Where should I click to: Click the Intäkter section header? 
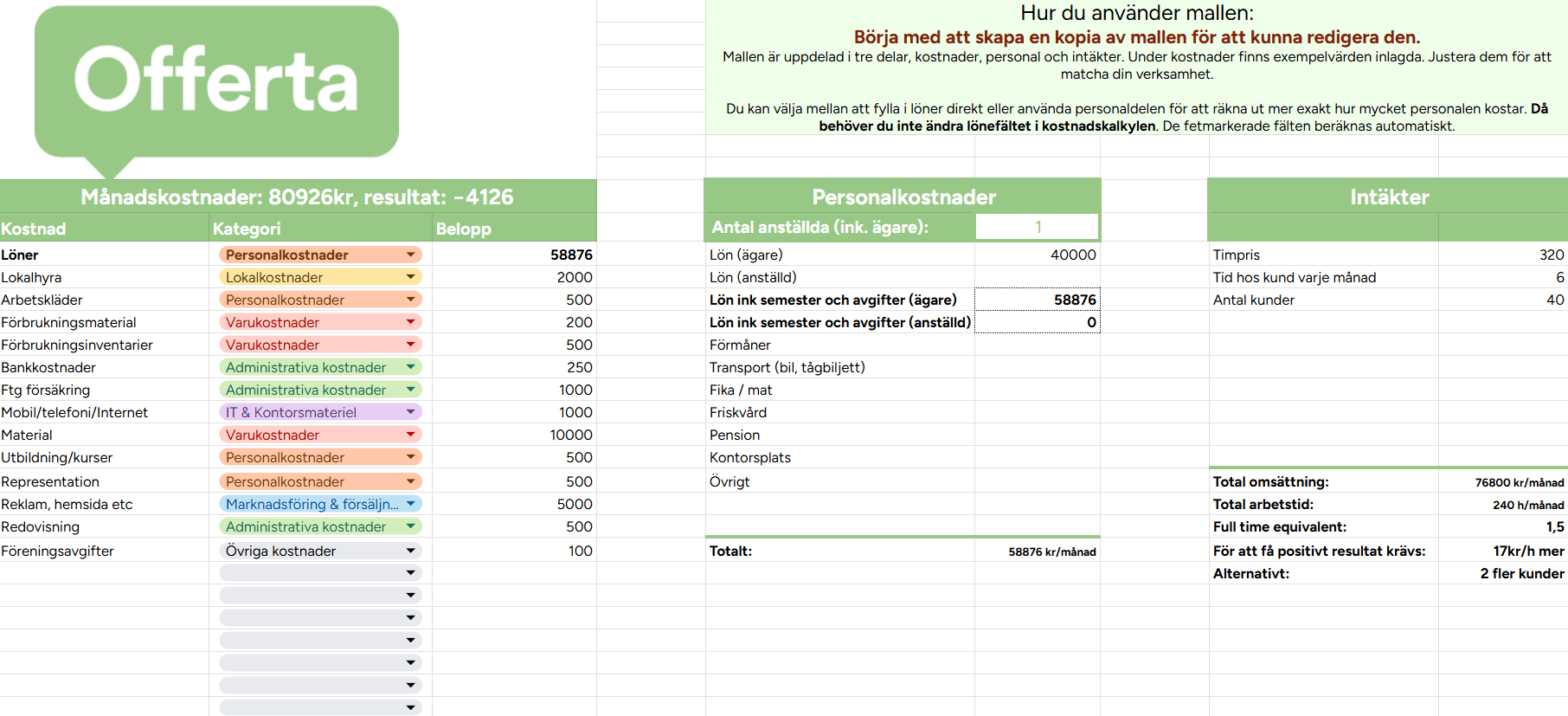pyautogui.click(x=1388, y=197)
